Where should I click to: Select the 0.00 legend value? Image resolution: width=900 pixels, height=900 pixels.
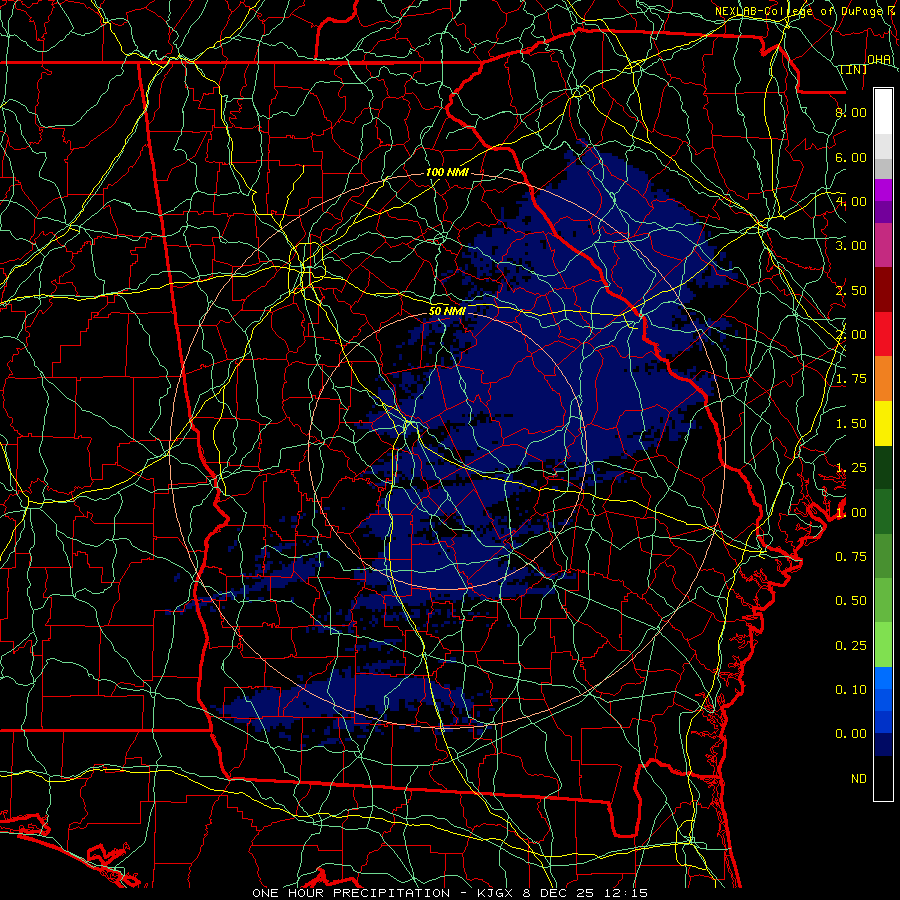click(x=851, y=734)
